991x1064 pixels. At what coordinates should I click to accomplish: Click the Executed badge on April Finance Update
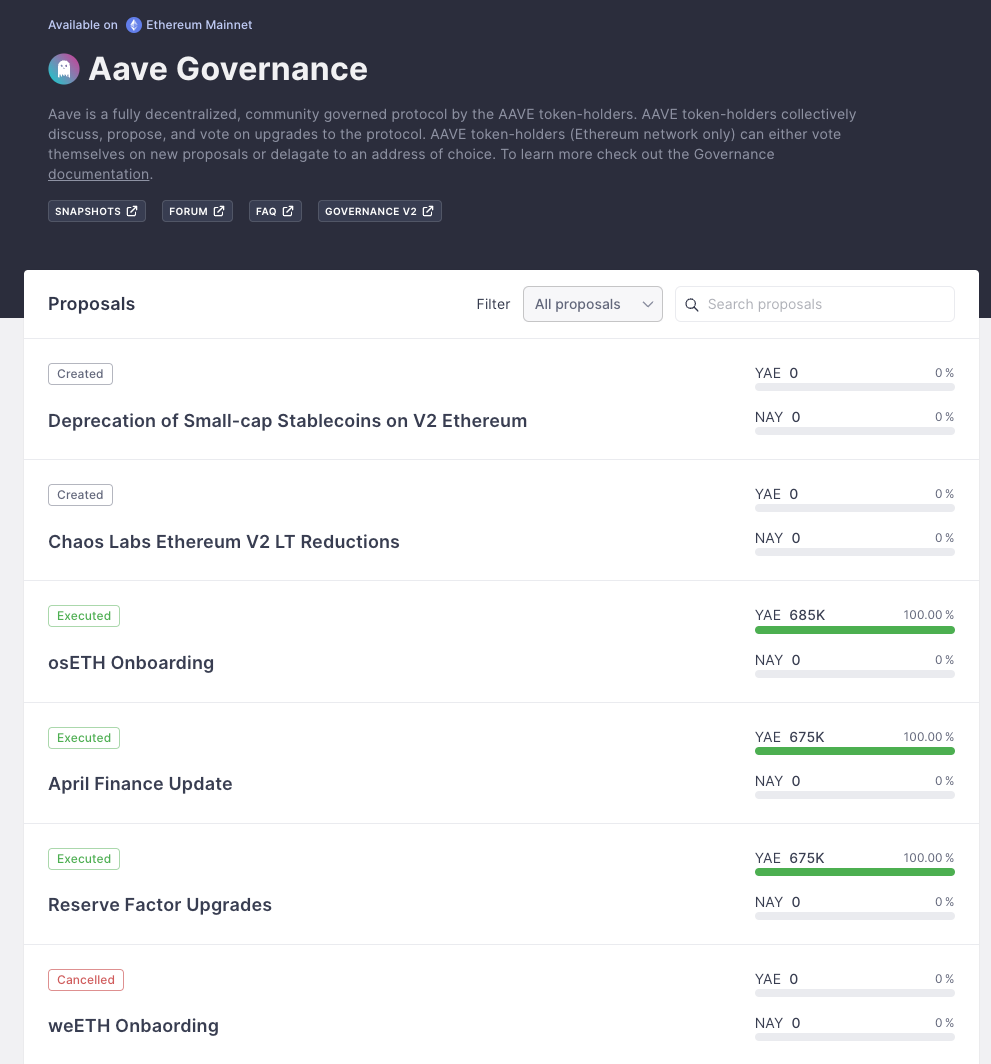[x=83, y=738]
